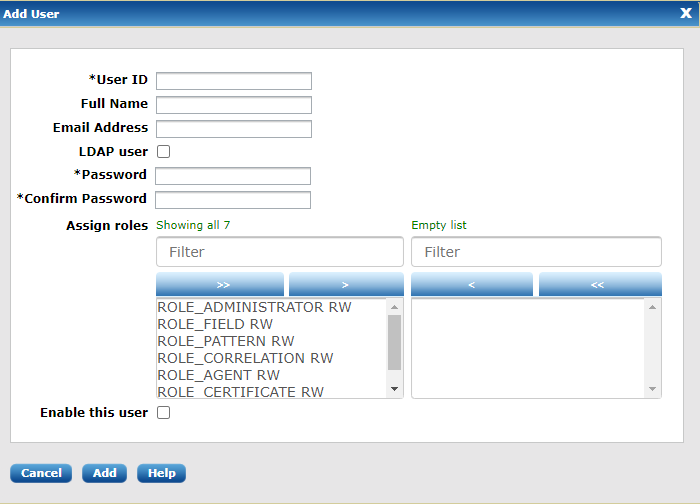Image resolution: width=700 pixels, height=504 pixels.
Task: Click the move all left (<<) button
Action: (x=599, y=285)
